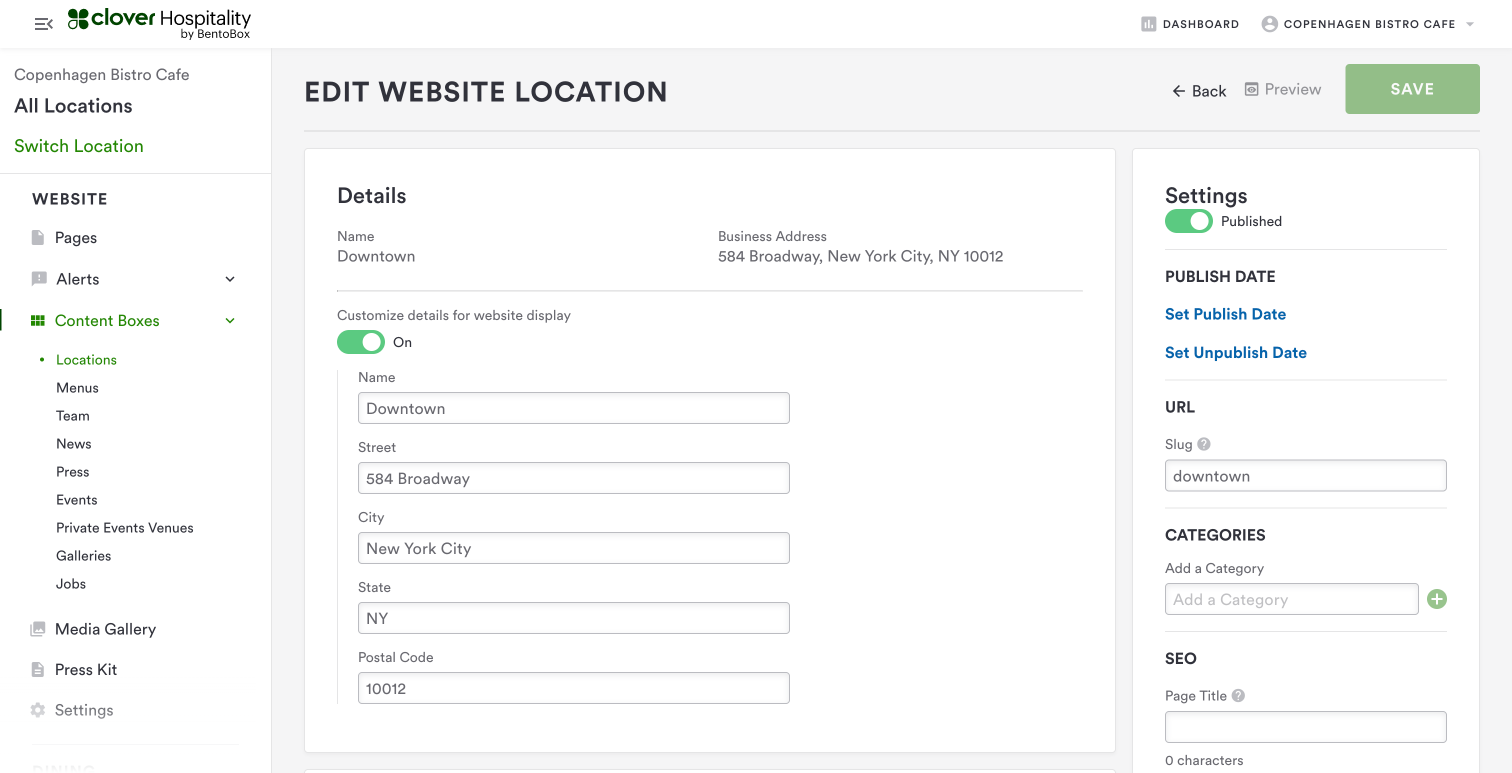Image resolution: width=1512 pixels, height=773 pixels.
Task: Go back using the Back arrow link
Action: pyautogui.click(x=1199, y=91)
